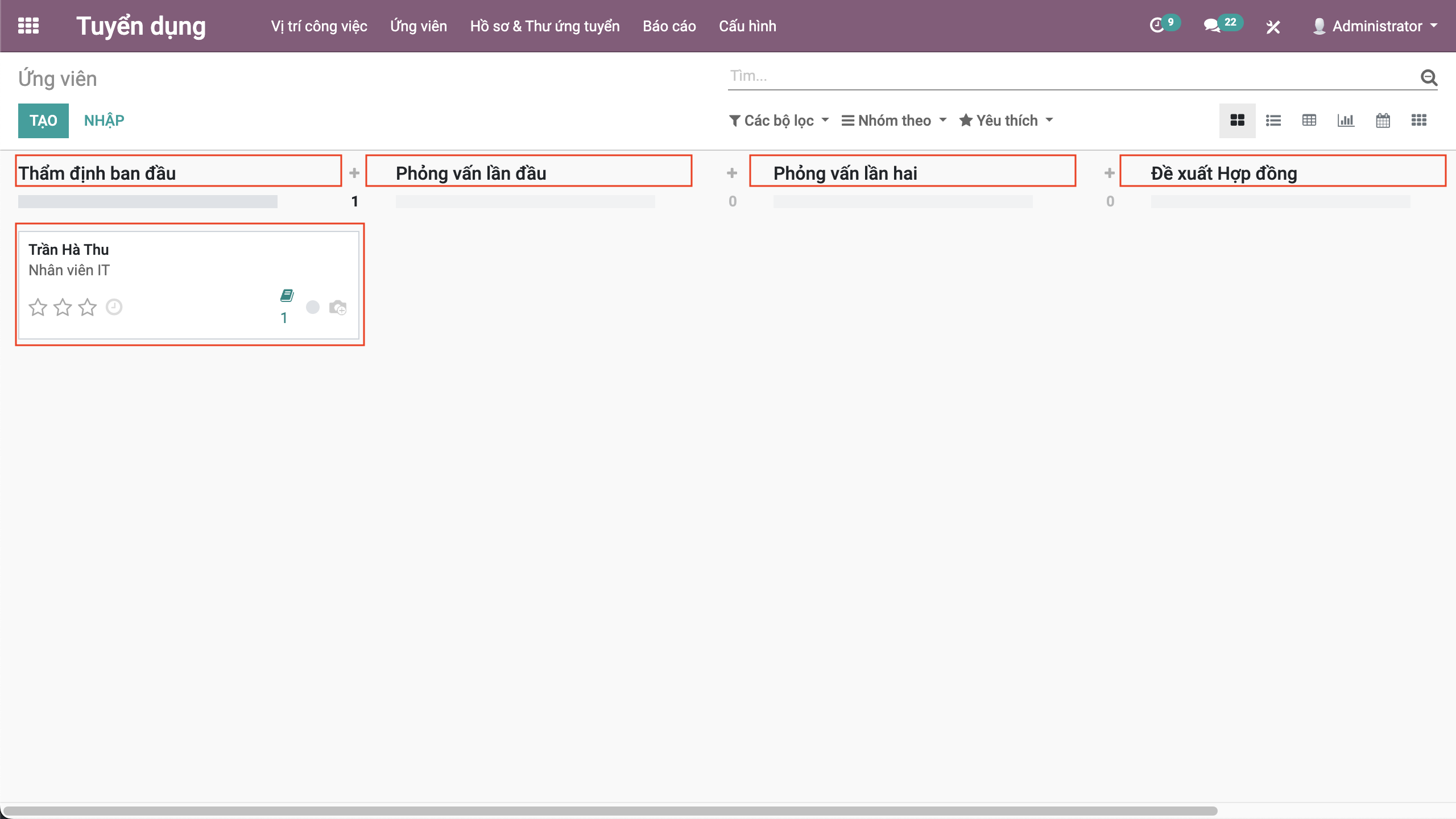The width and height of the screenshot is (1456, 819).
Task: Set third priority star on applicant card
Action: coord(88,307)
